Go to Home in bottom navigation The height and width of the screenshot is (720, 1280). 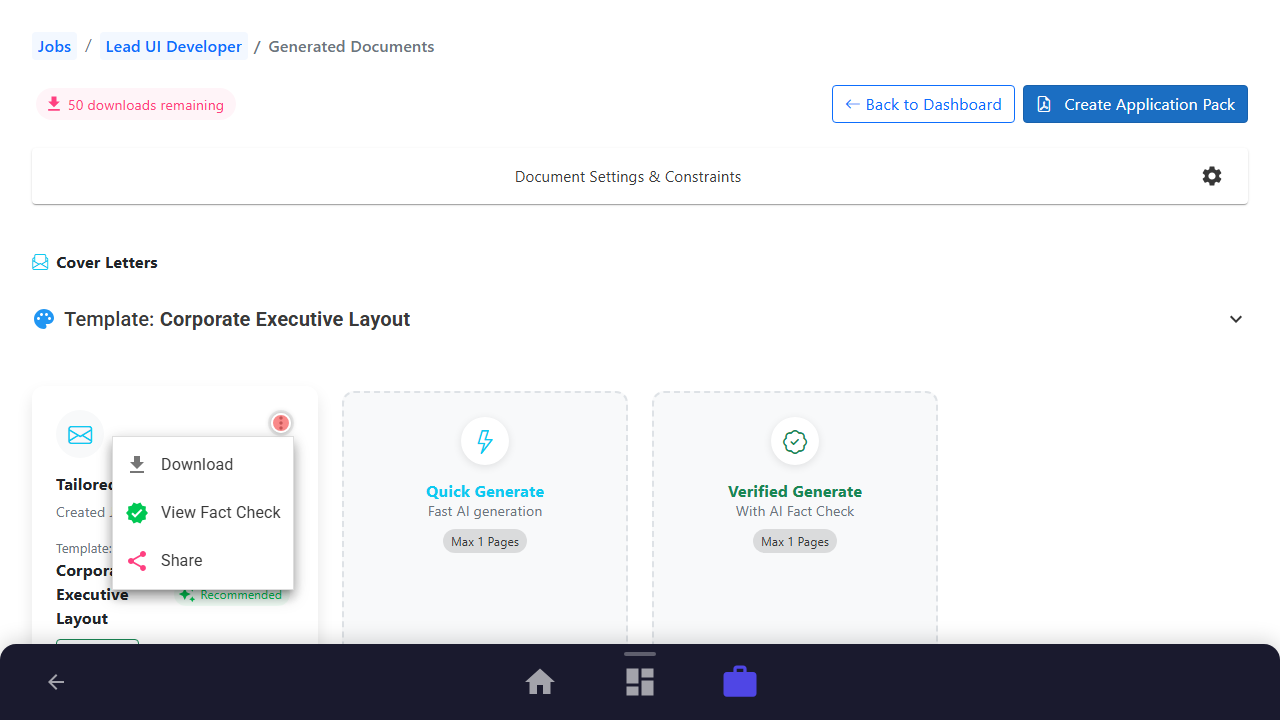pos(540,682)
